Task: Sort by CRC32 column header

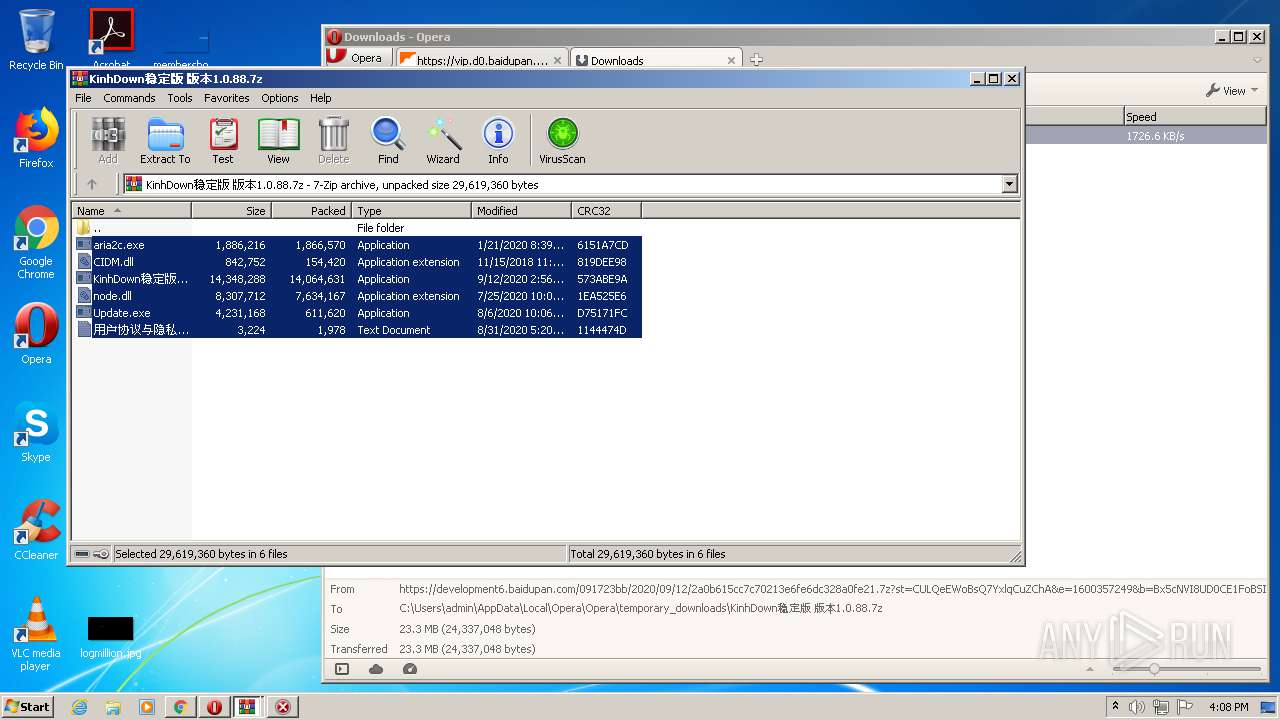Action: click(x=607, y=210)
